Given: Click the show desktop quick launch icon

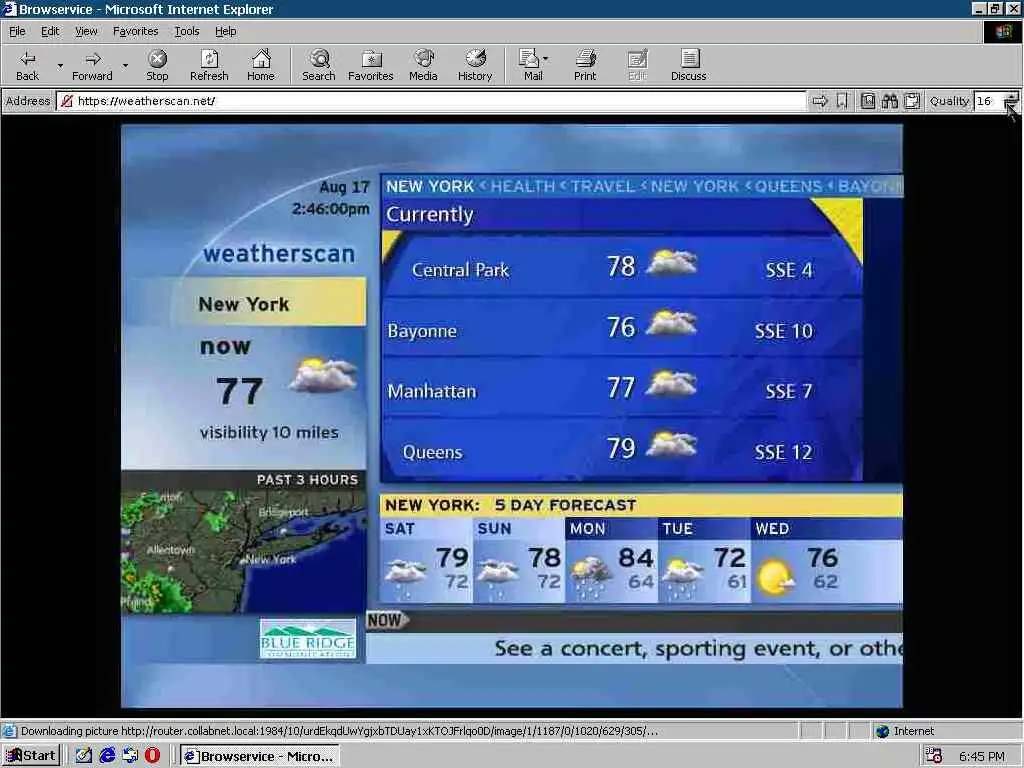Looking at the screenshot, I should pos(130,756).
